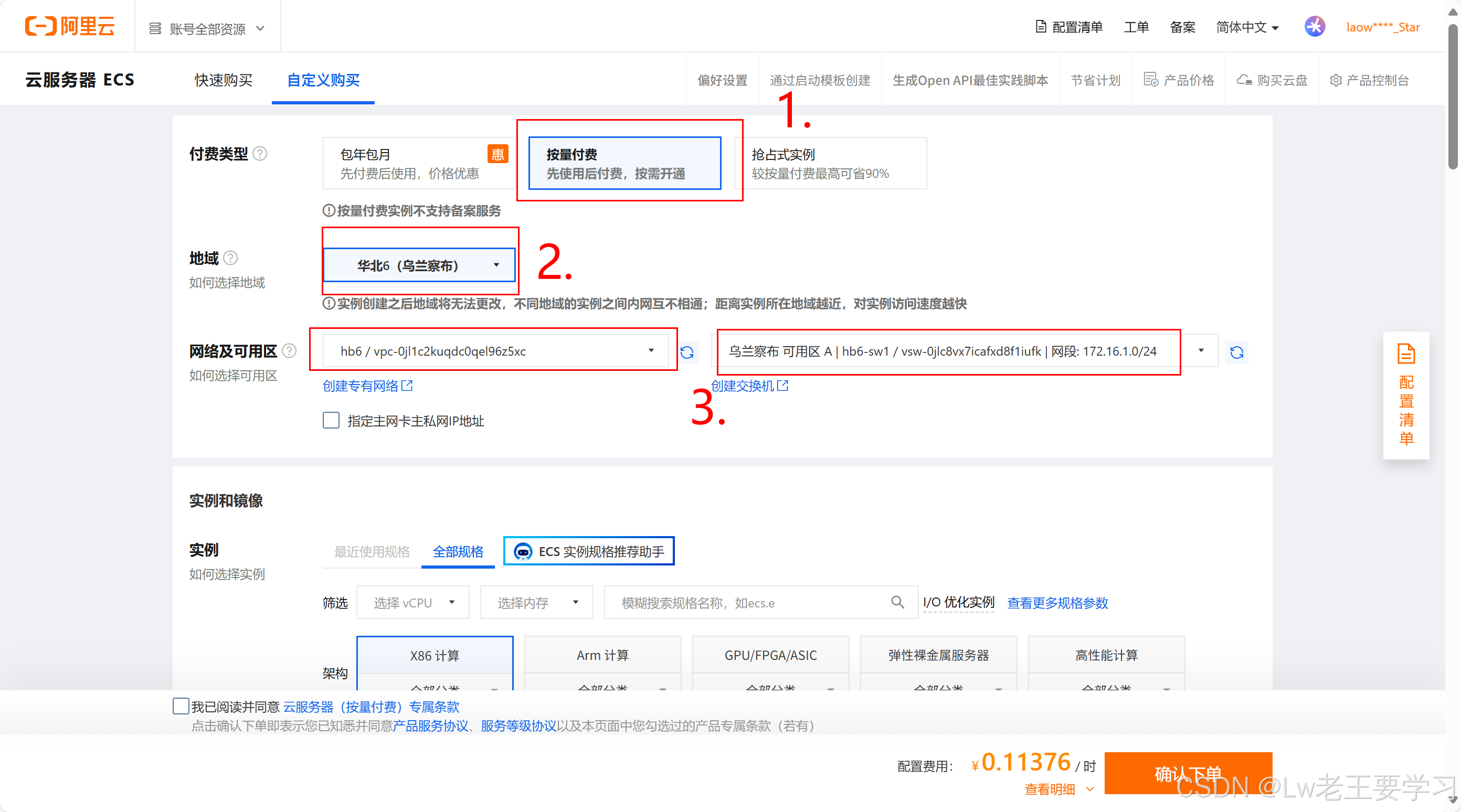This screenshot has width=1461, height=812.
Task: Refresh the vSwitch list
Action: (1236, 352)
